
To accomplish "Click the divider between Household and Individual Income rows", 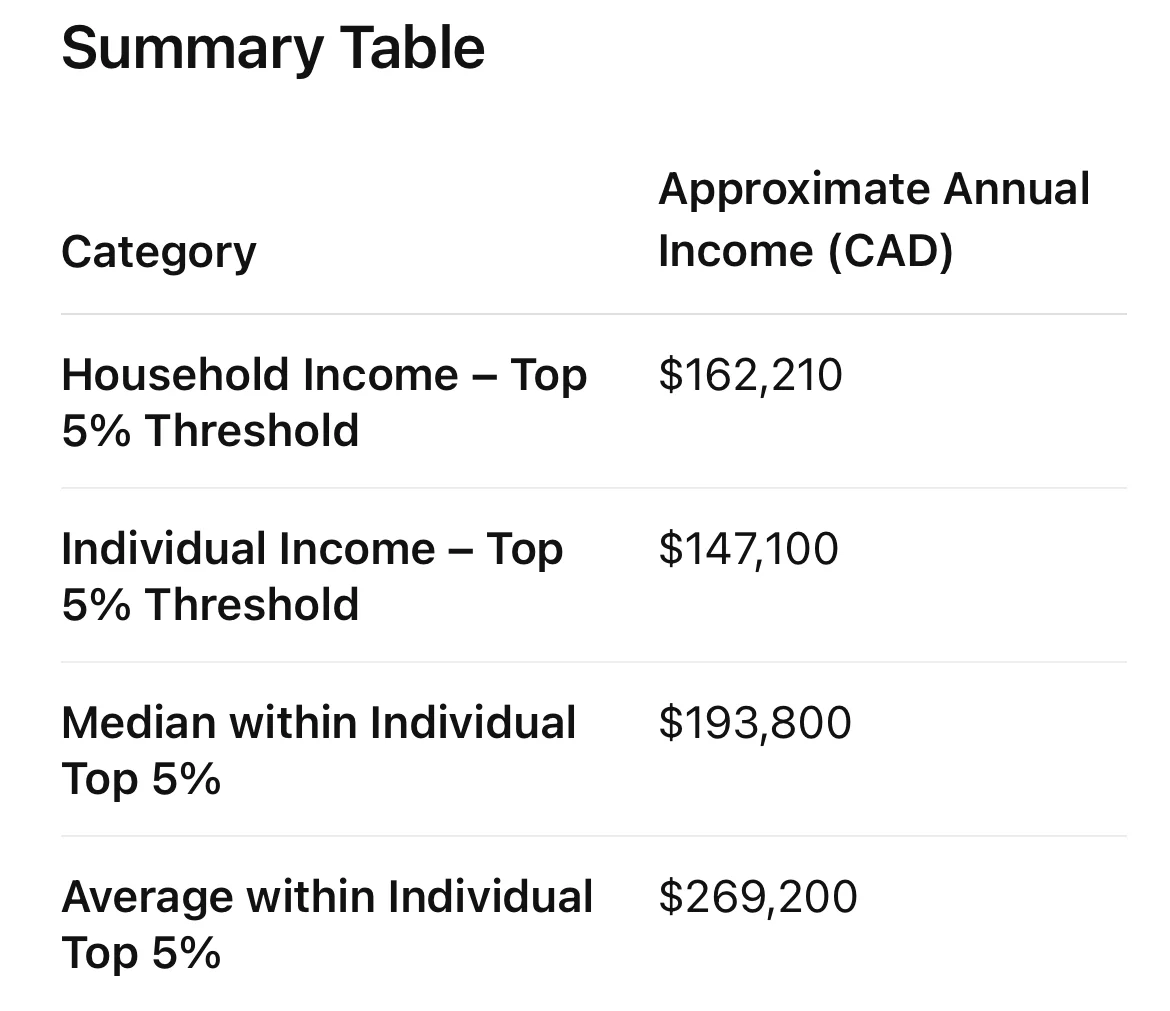I will coord(593,488).
